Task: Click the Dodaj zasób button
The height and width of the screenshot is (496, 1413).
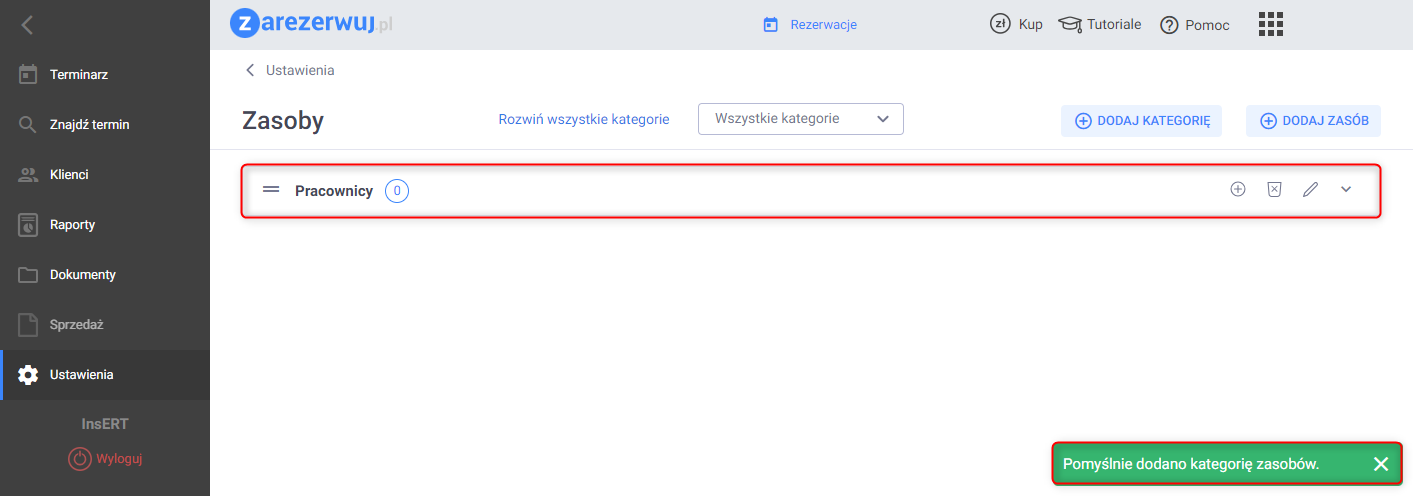Action: pos(1313,121)
